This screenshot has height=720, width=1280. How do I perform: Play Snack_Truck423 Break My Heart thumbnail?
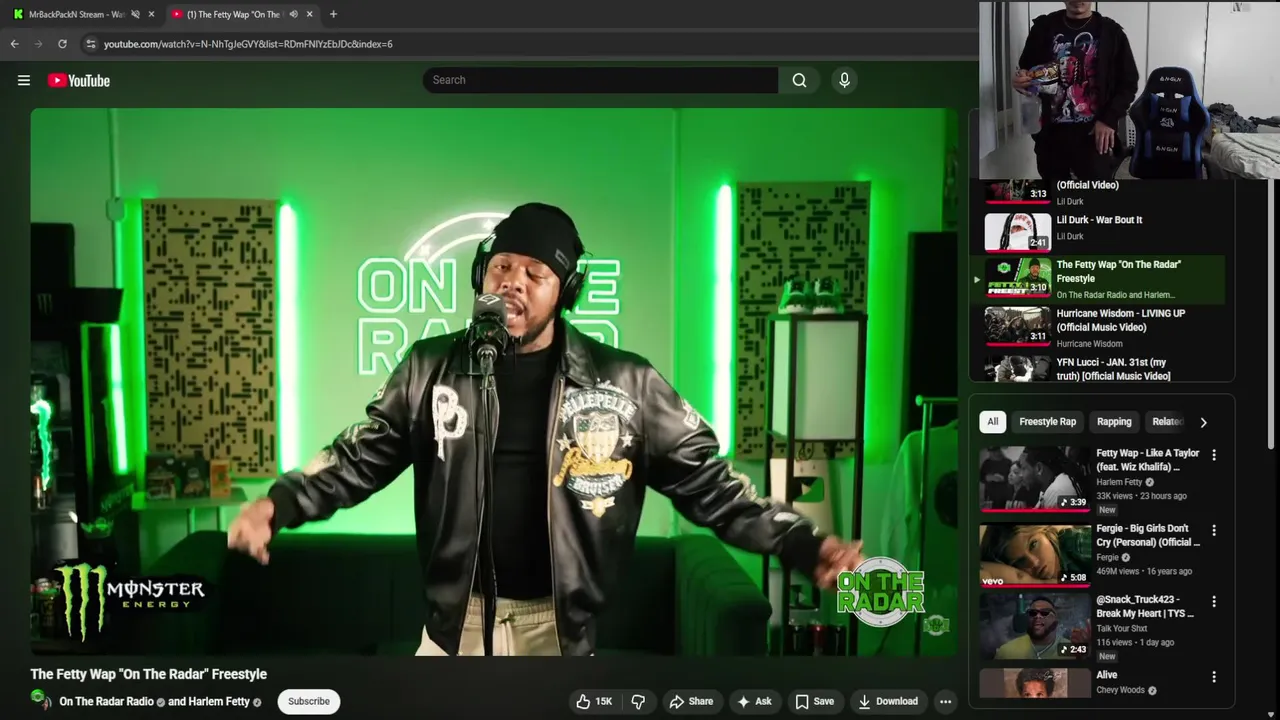[1035, 626]
